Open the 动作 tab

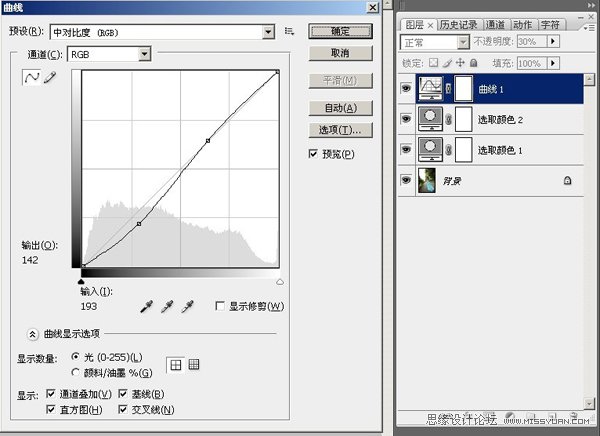(x=522, y=24)
